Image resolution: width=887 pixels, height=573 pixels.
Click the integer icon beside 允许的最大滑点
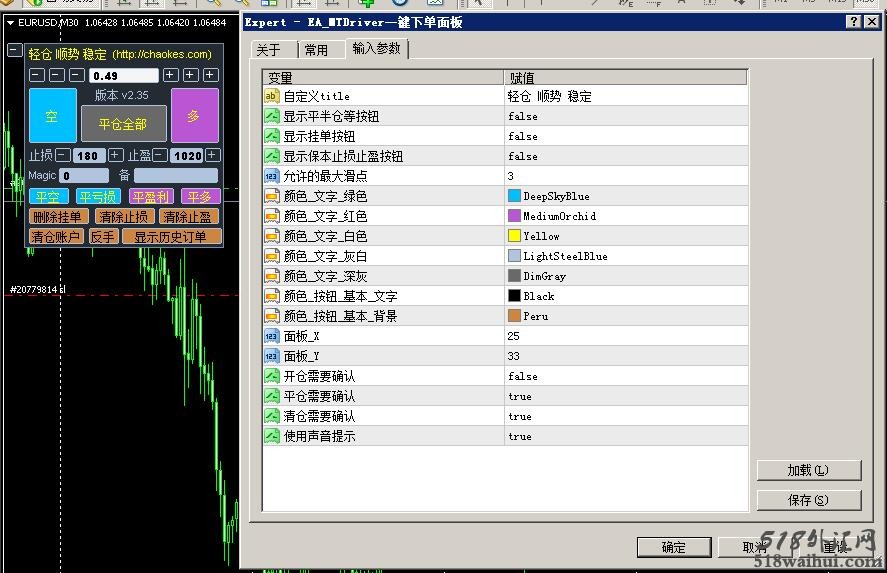[x=272, y=176]
